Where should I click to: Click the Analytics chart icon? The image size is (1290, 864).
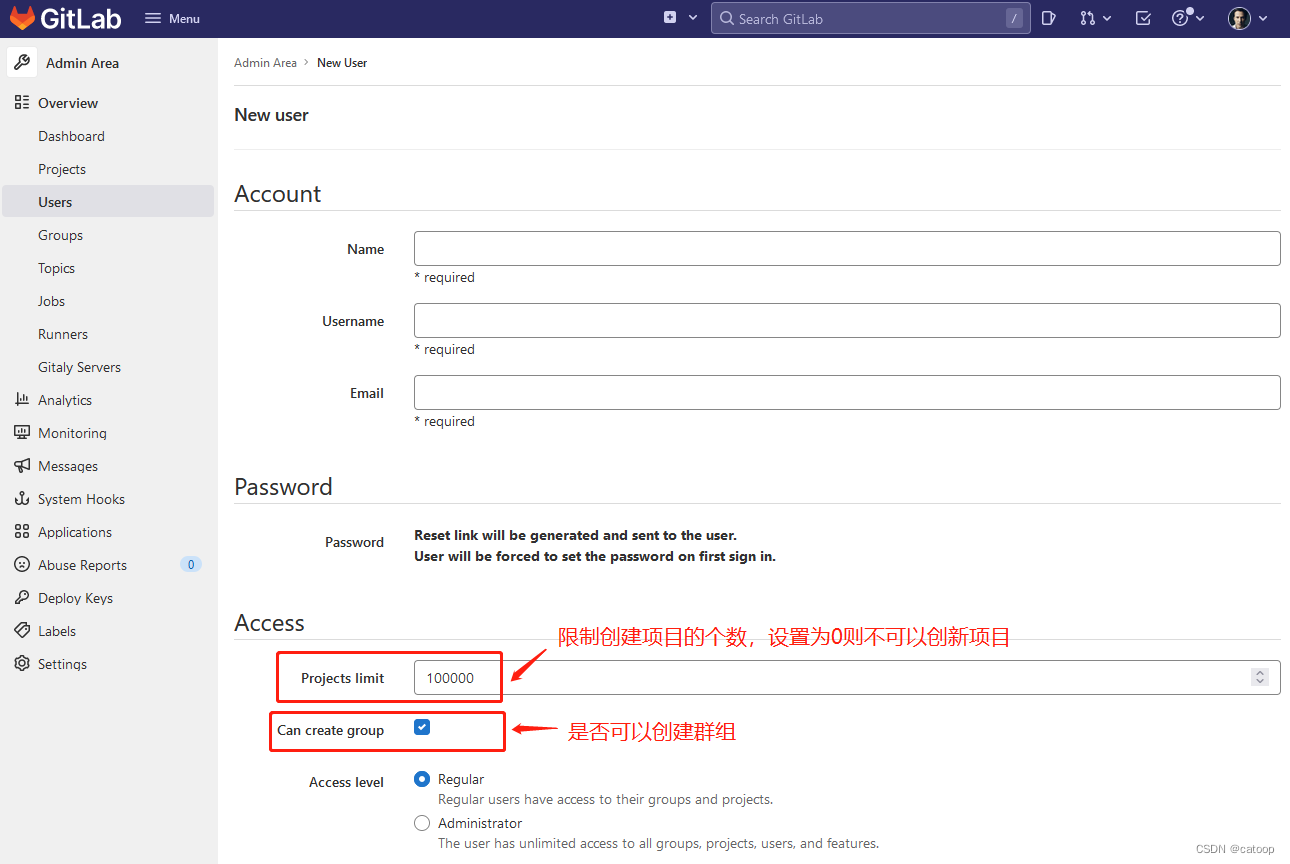(22, 400)
